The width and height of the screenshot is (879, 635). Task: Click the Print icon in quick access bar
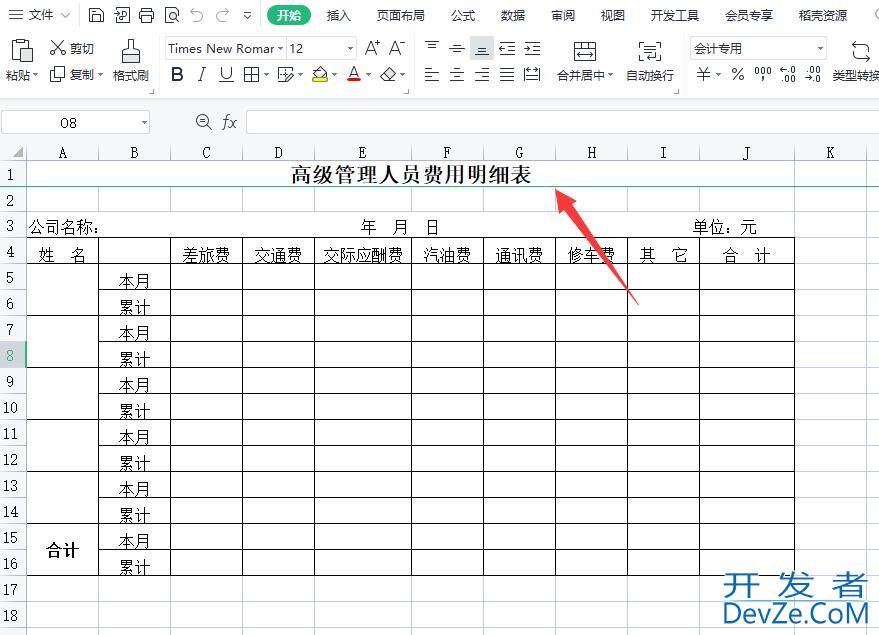[x=146, y=15]
